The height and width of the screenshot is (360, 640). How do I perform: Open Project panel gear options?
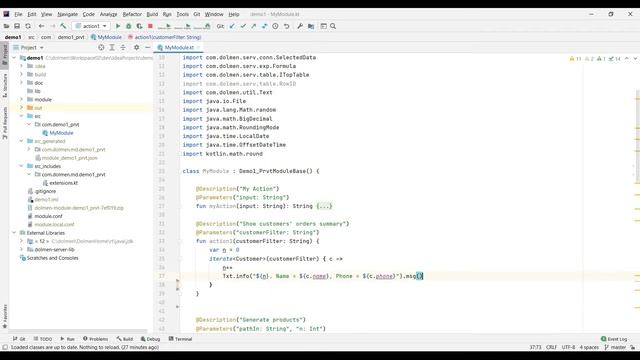tap(136, 48)
